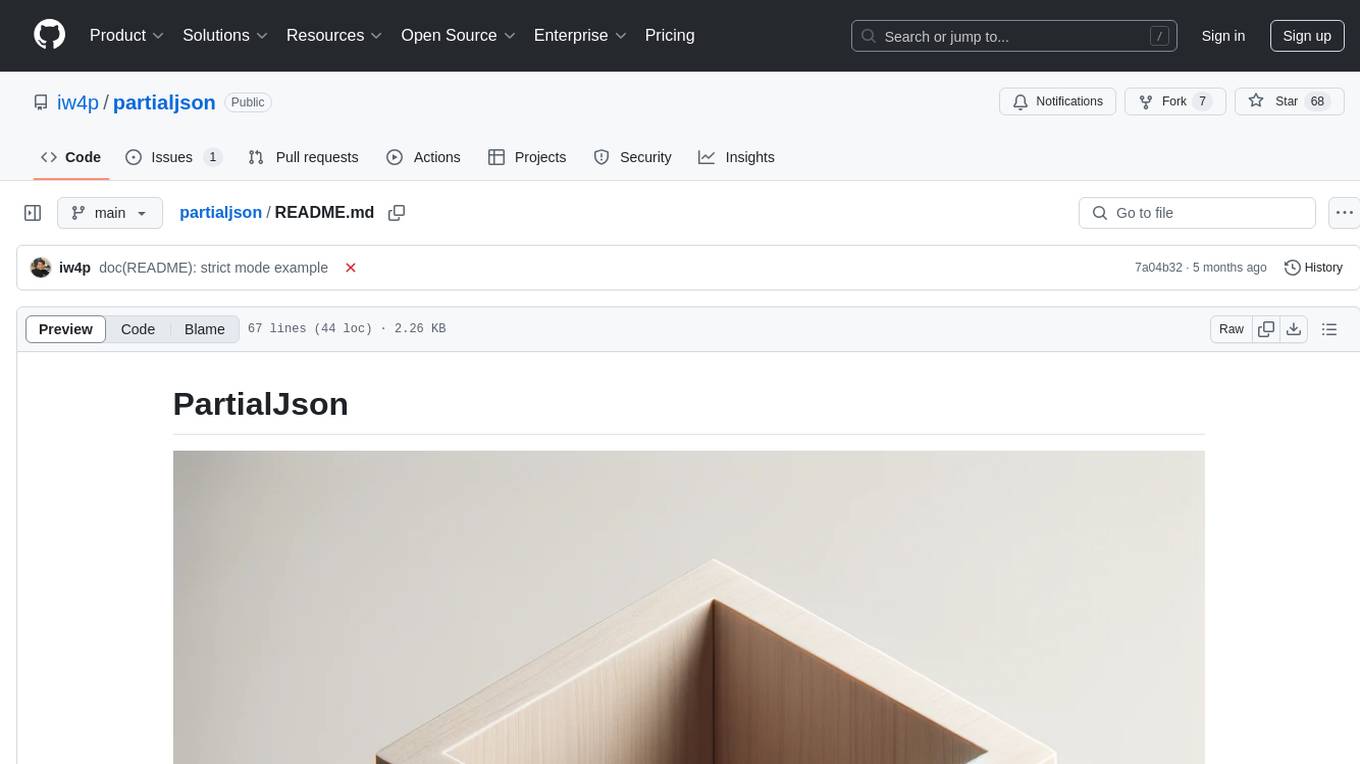Image resolution: width=1360 pixels, height=764 pixels.
Task: Click the Sign up button
Action: click(x=1307, y=36)
